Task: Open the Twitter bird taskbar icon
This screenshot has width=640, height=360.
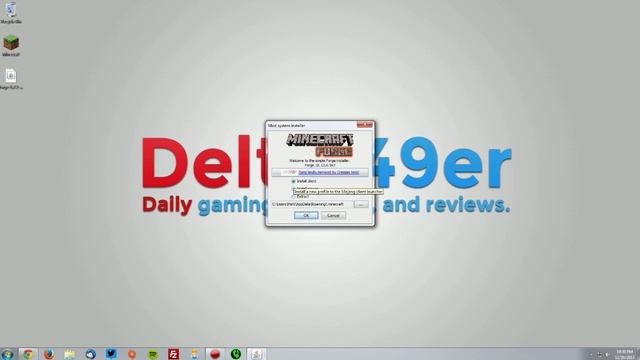Action: (111, 354)
